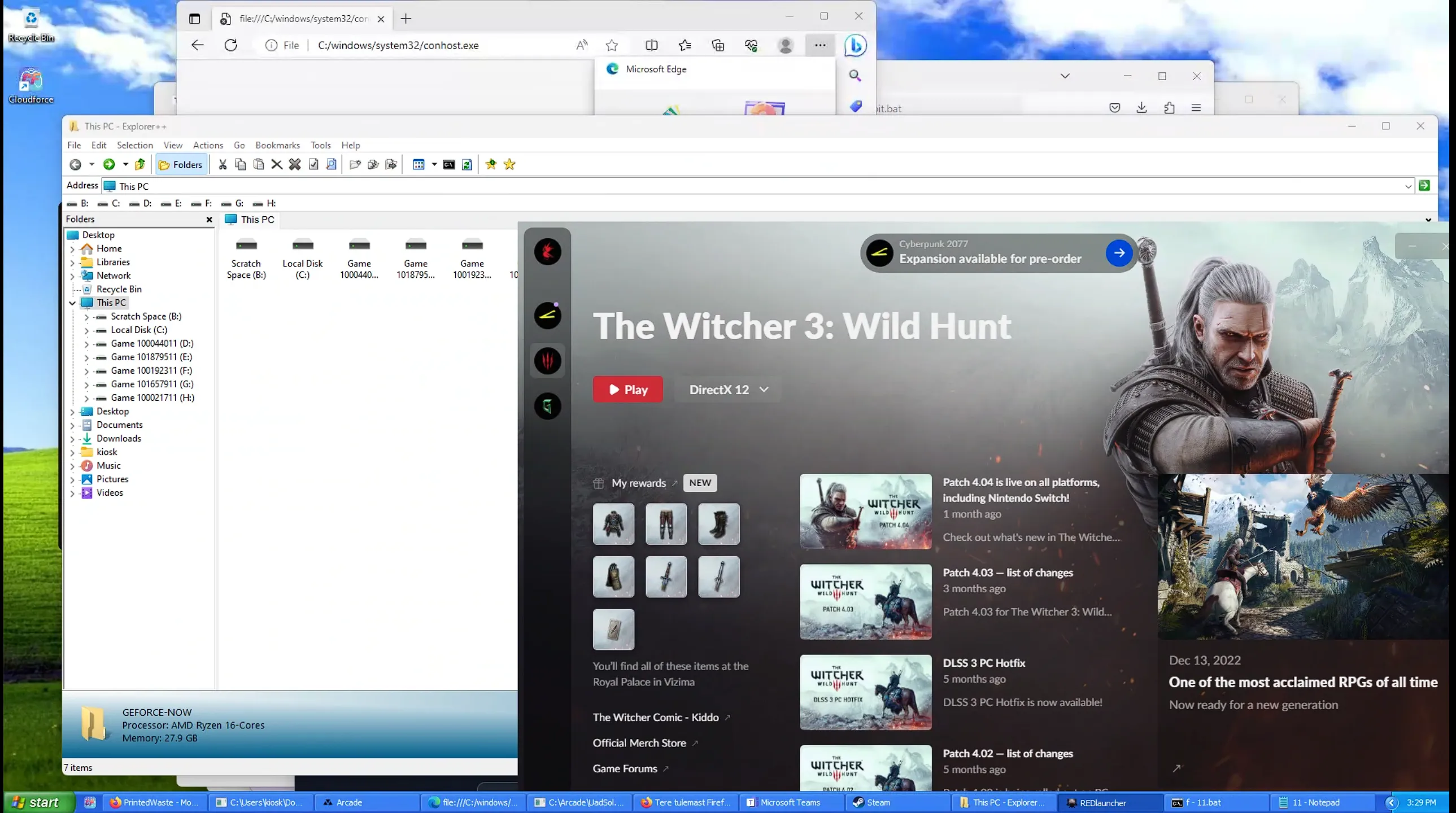Expand Local Disk (C:) in folder tree

point(86,330)
